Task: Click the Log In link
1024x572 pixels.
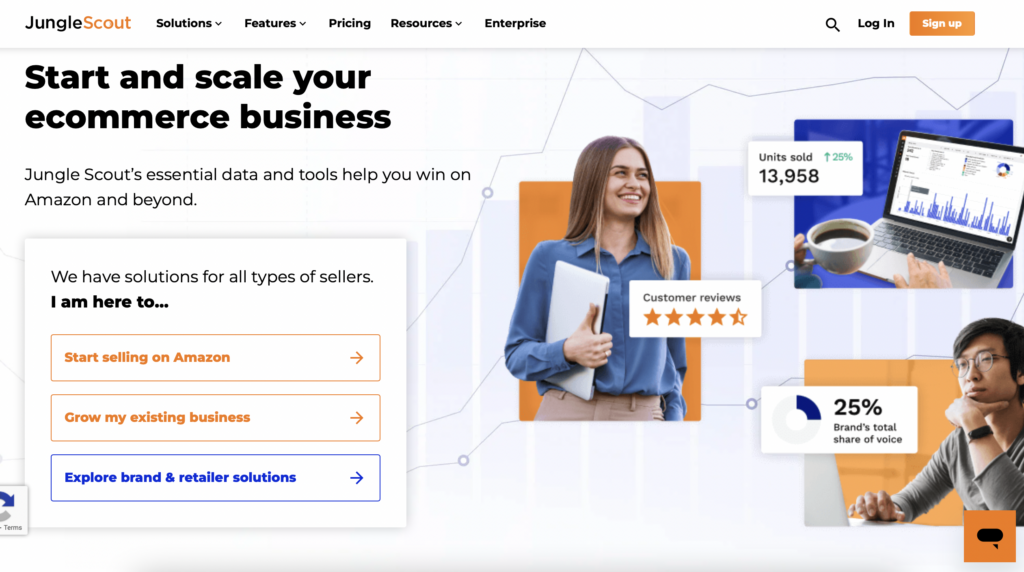Action: click(x=876, y=24)
